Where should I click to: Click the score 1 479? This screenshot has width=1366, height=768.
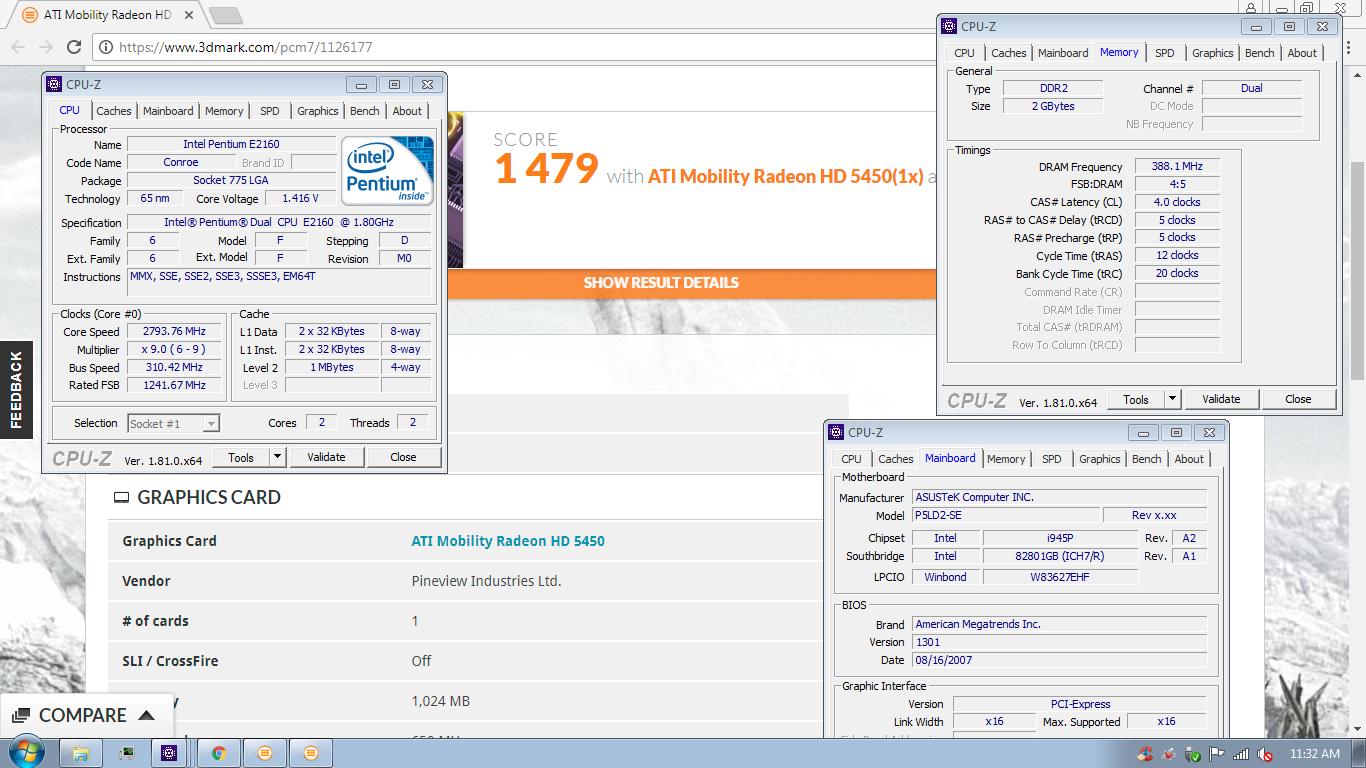[546, 169]
